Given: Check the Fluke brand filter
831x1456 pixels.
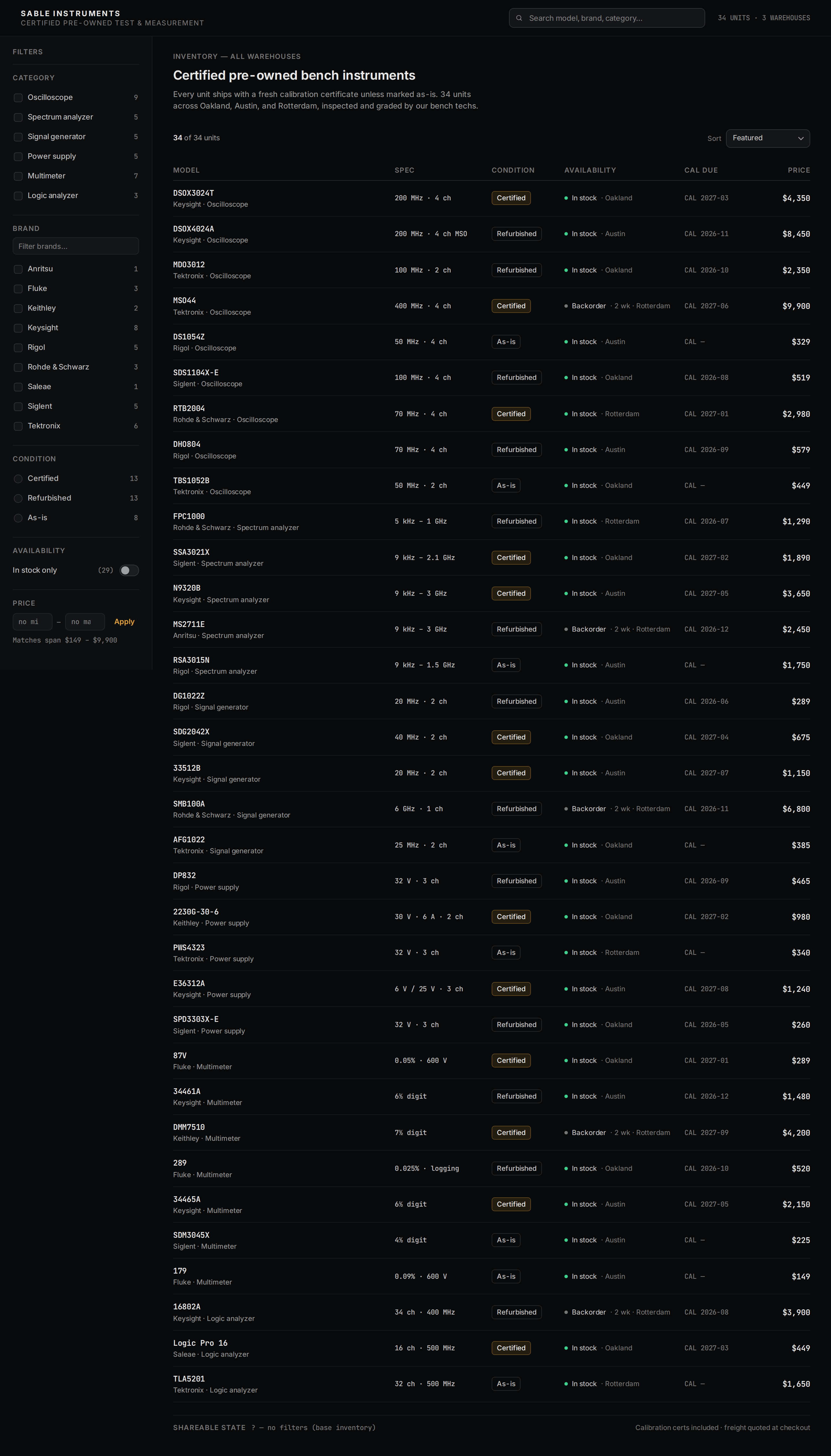Looking at the screenshot, I should tap(18, 289).
